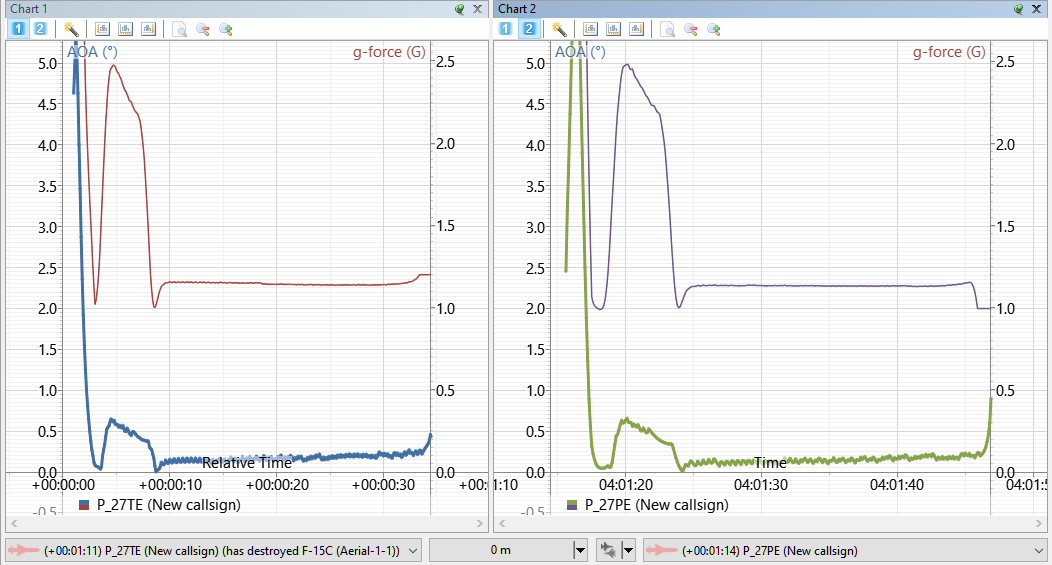This screenshot has width=1052, height=565.
Task: Zoom out using Chart 2 magnifier minus
Action: pyautogui.click(x=690, y=29)
